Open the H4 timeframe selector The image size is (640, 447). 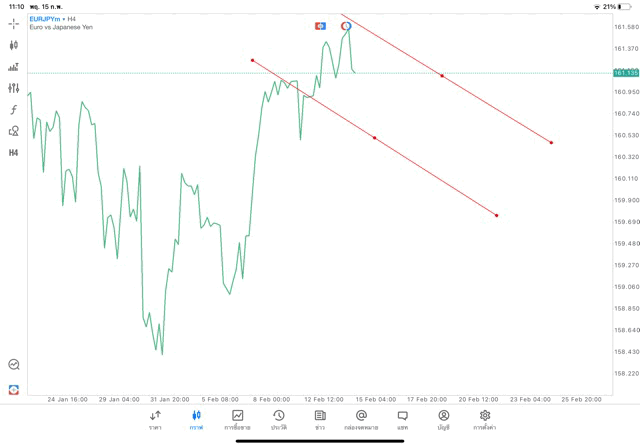[14, 153]
